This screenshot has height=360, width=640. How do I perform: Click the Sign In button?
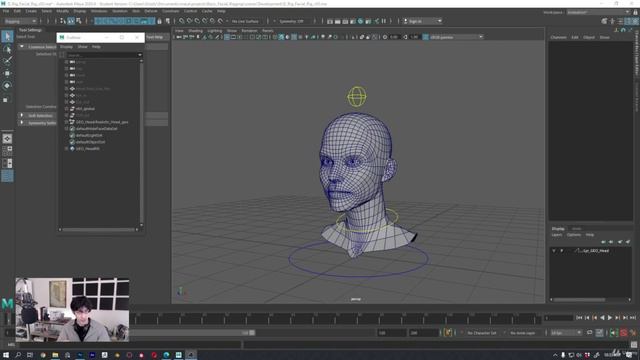point(422,21)
